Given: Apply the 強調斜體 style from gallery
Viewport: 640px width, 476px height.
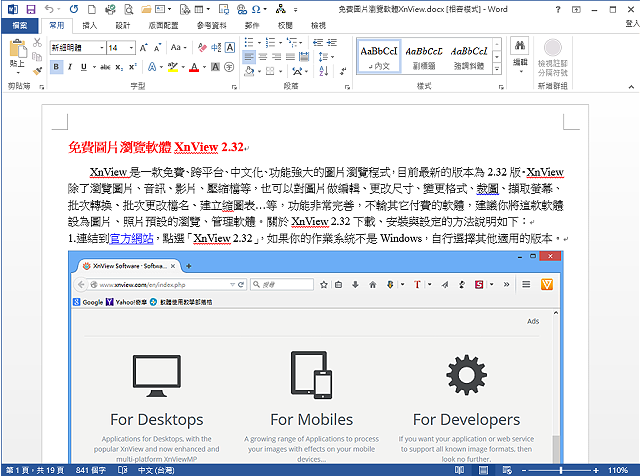Looking at the screenshot, I should point(469,57).
